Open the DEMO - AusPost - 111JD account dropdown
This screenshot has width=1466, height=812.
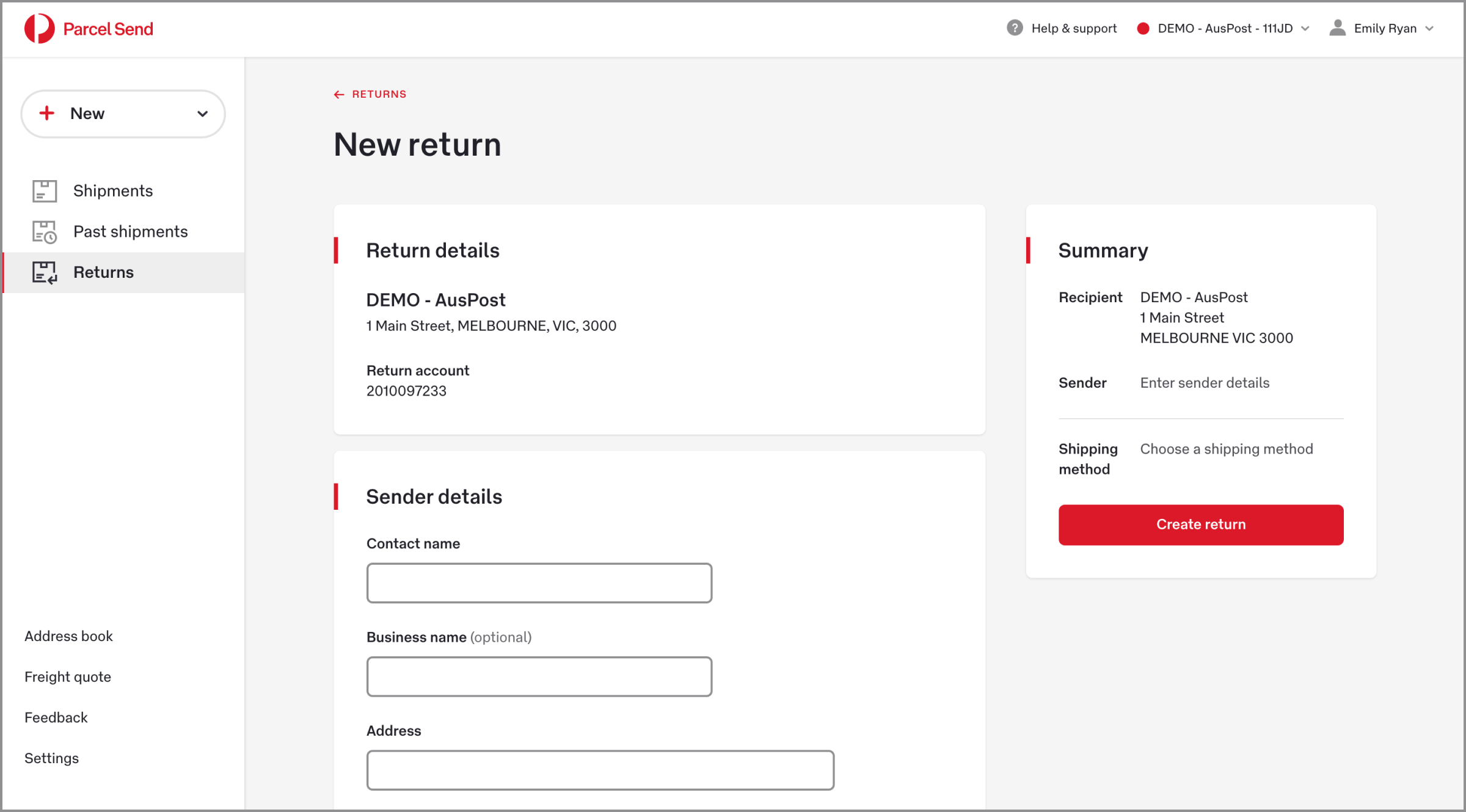pyautogui.click(x=1223, y=29)
